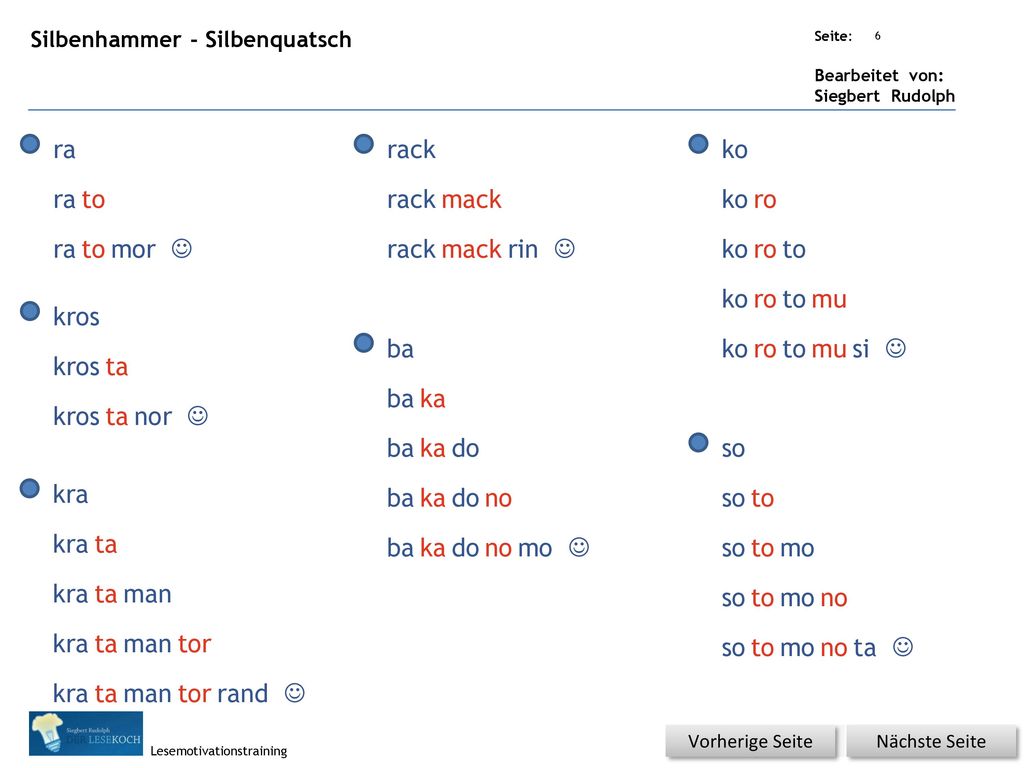Select the blue bullet next to 'ba'
The width and height of the screenshot is (1024, 768).
pyautogui.click(x=364, y=343)
